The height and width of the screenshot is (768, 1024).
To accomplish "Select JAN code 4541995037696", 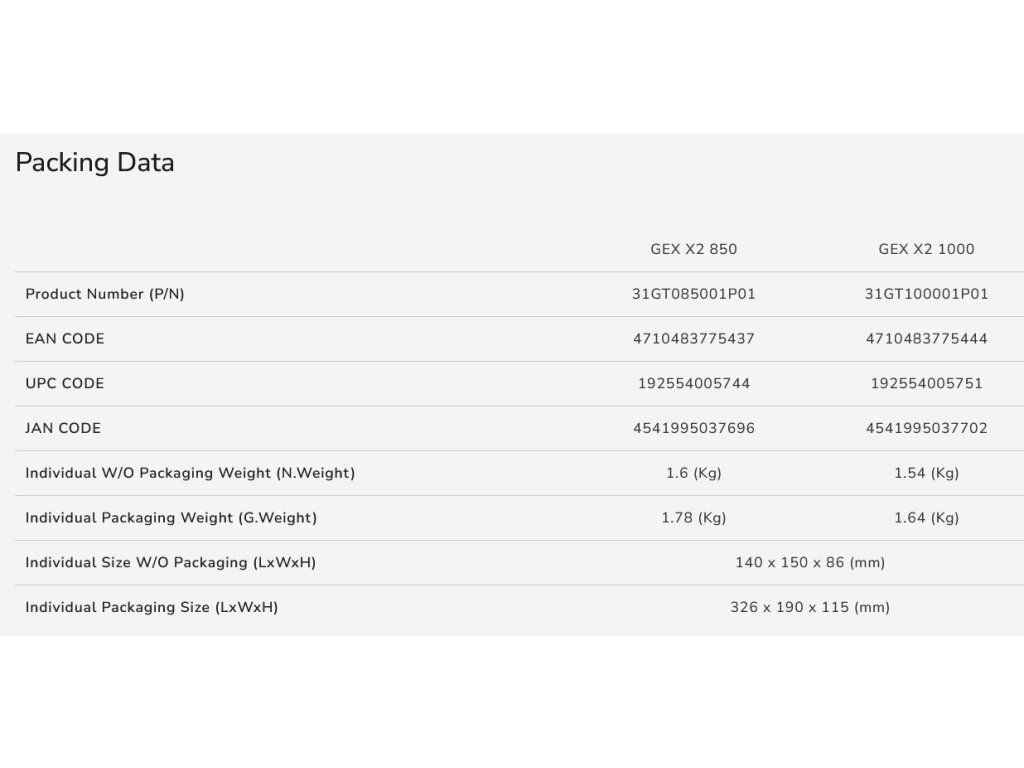I will click(694, 428).
